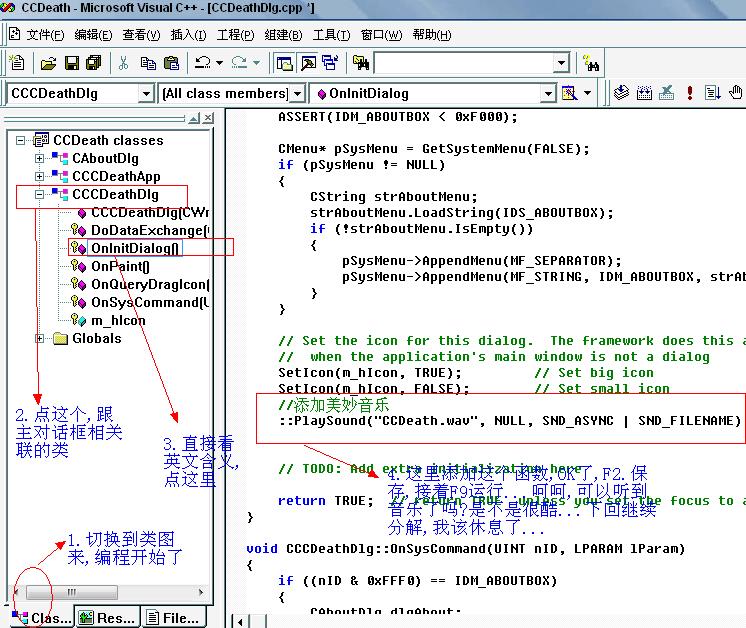This screenshot has height=628, width=746.
Task: Open the 文件(F) menu
Action: pos(45,35)
